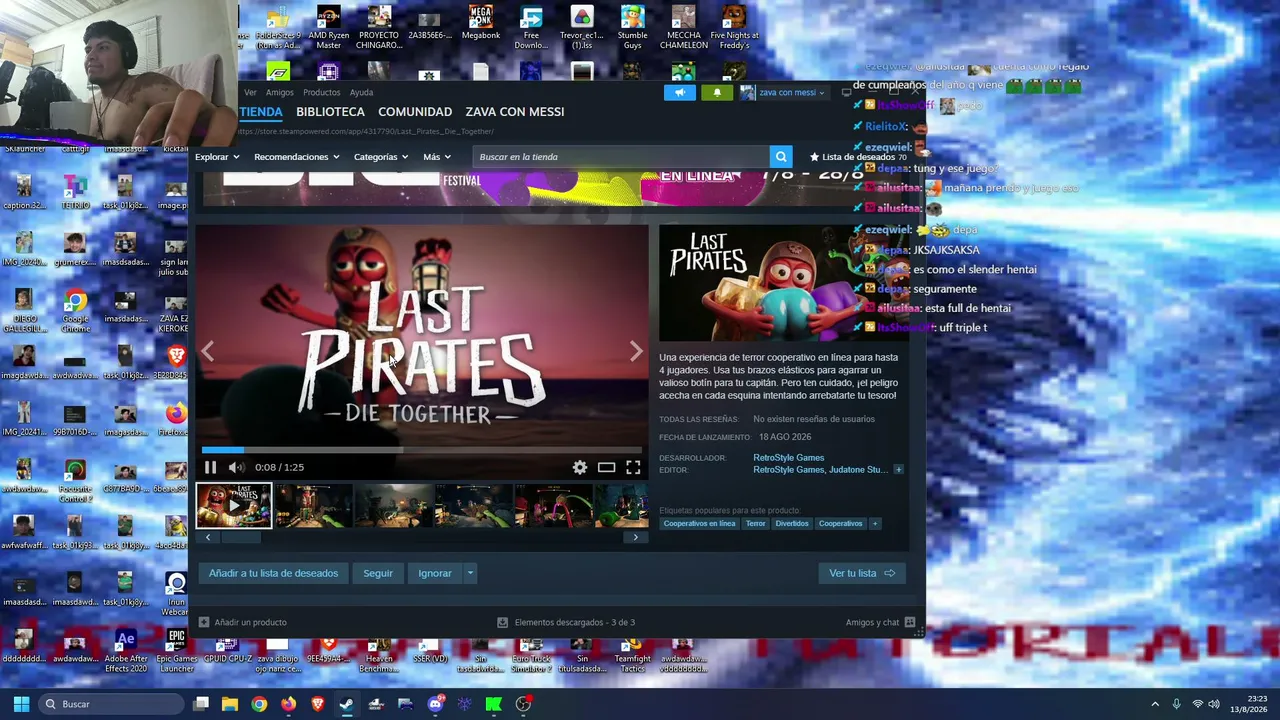1280x720 pixels.
Task: Select the trailer thumbnail with play icon
Action: click(x=233, y=505)
